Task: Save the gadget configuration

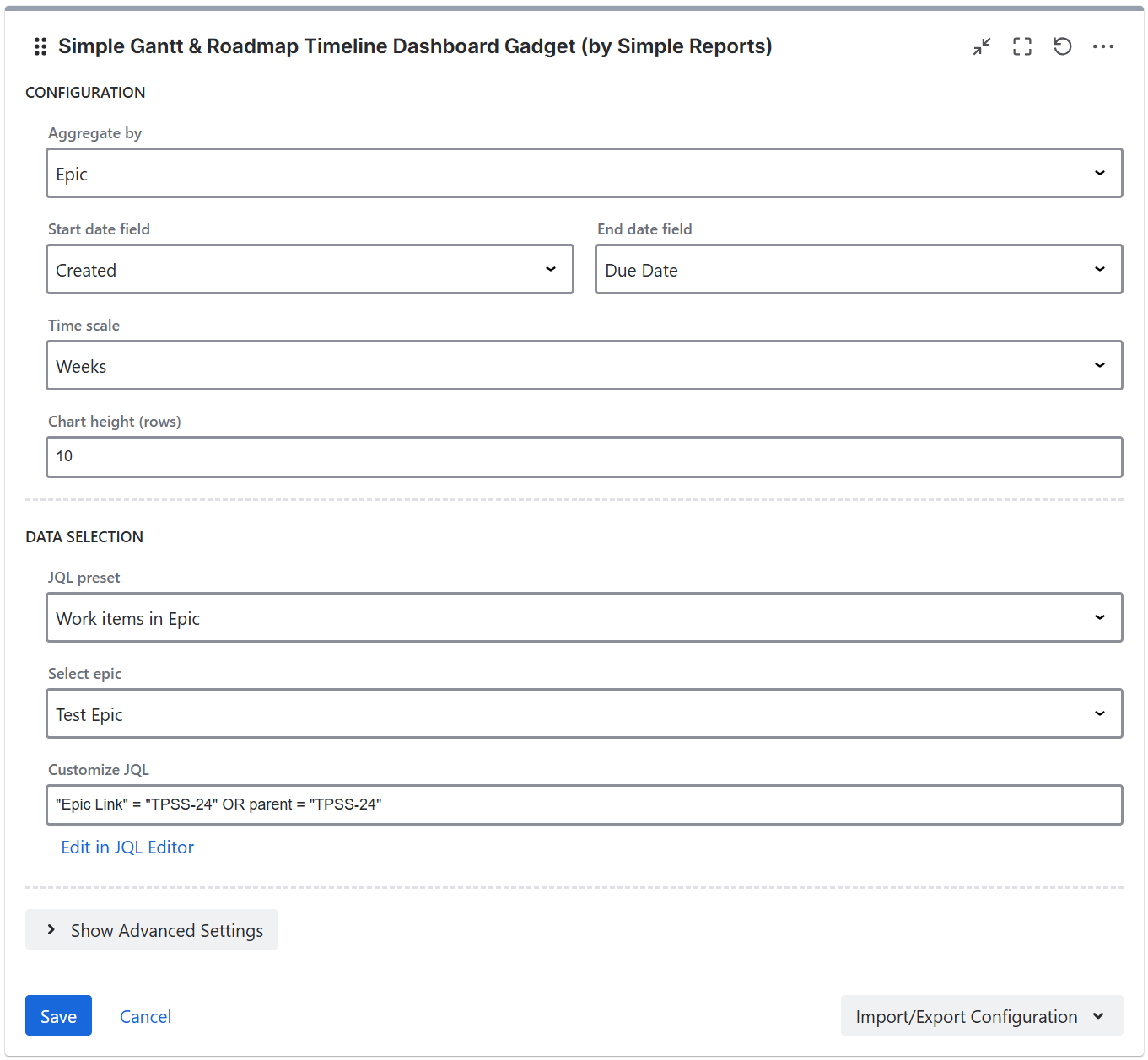Action: click(x=58, y=1016)
